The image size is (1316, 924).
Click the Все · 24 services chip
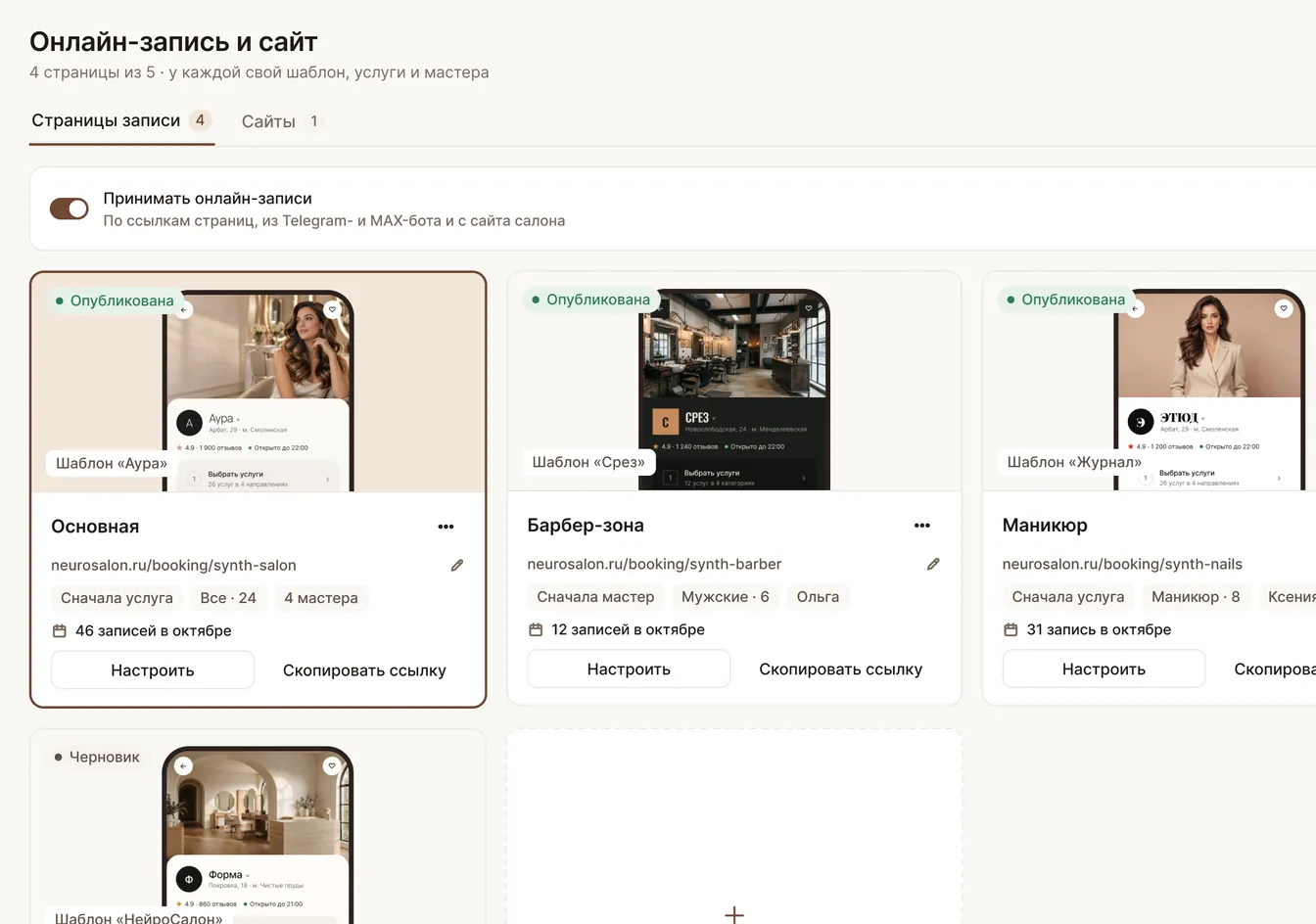coord(228,598)
